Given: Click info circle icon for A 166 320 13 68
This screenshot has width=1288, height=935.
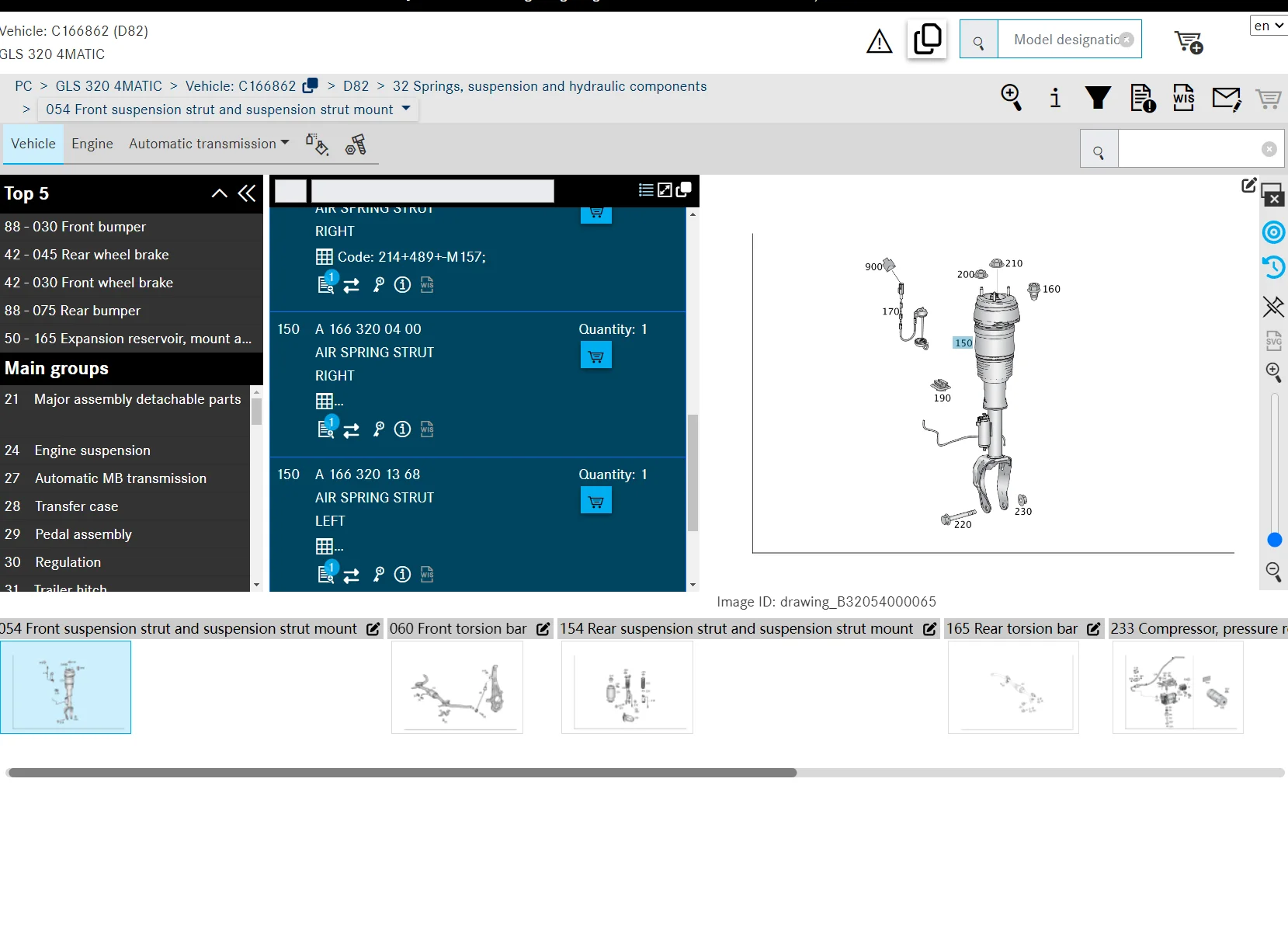Looking at the screenshot, I should 402,575.
